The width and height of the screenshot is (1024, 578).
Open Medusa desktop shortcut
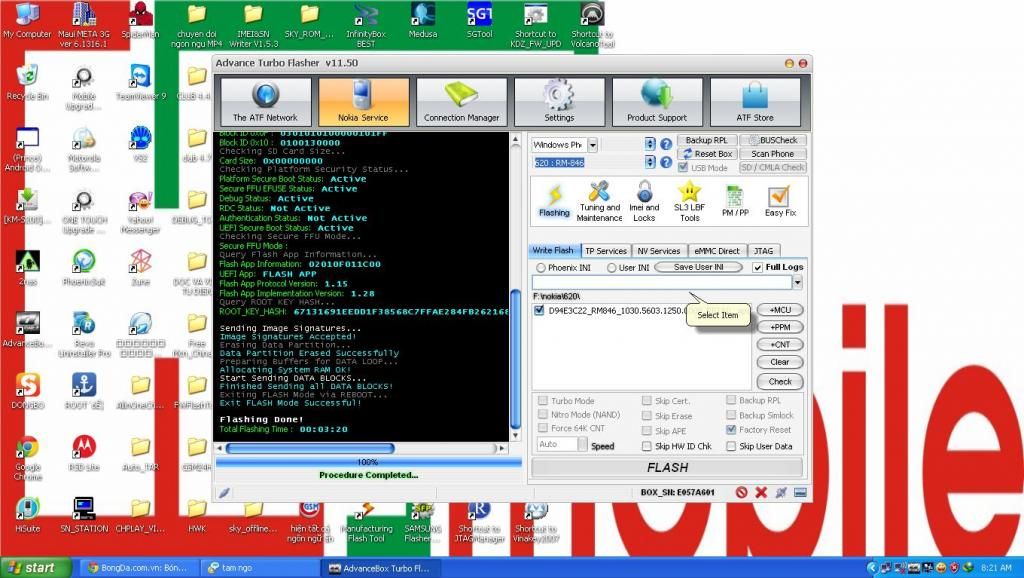423,22
